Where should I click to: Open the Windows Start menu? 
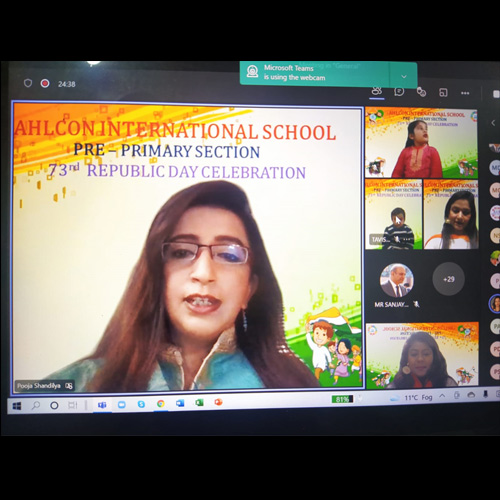(x=17, y=406)
